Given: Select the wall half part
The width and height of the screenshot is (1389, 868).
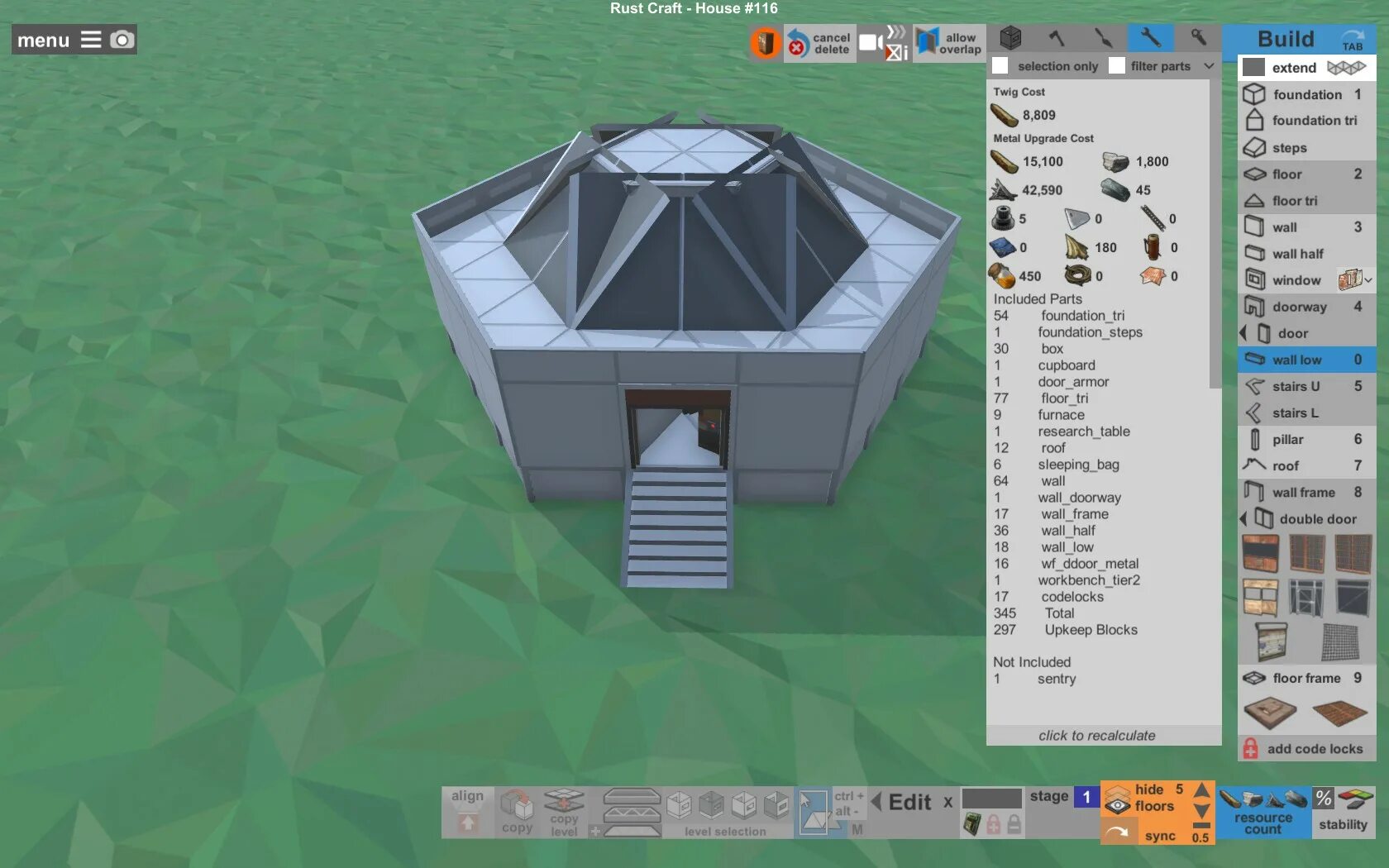Looking at the screenshot, I should coord(1307,253).
